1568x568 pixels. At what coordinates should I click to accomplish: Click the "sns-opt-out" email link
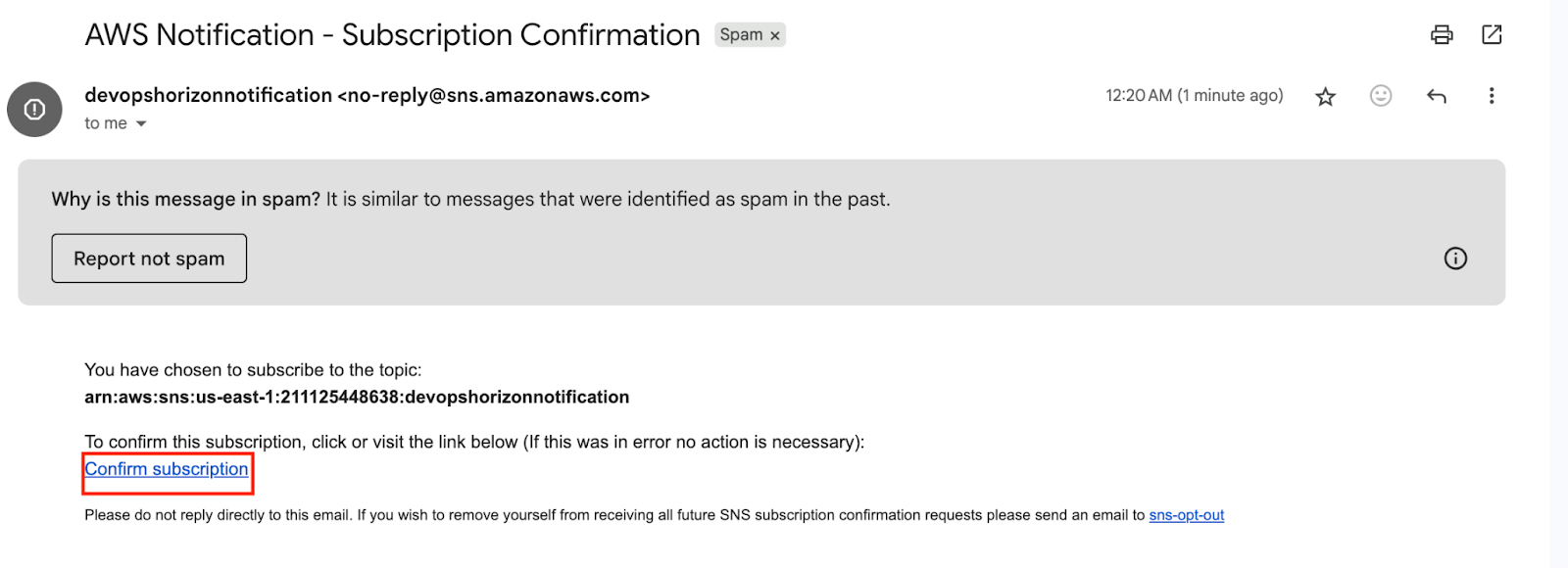click(1187, 515)
